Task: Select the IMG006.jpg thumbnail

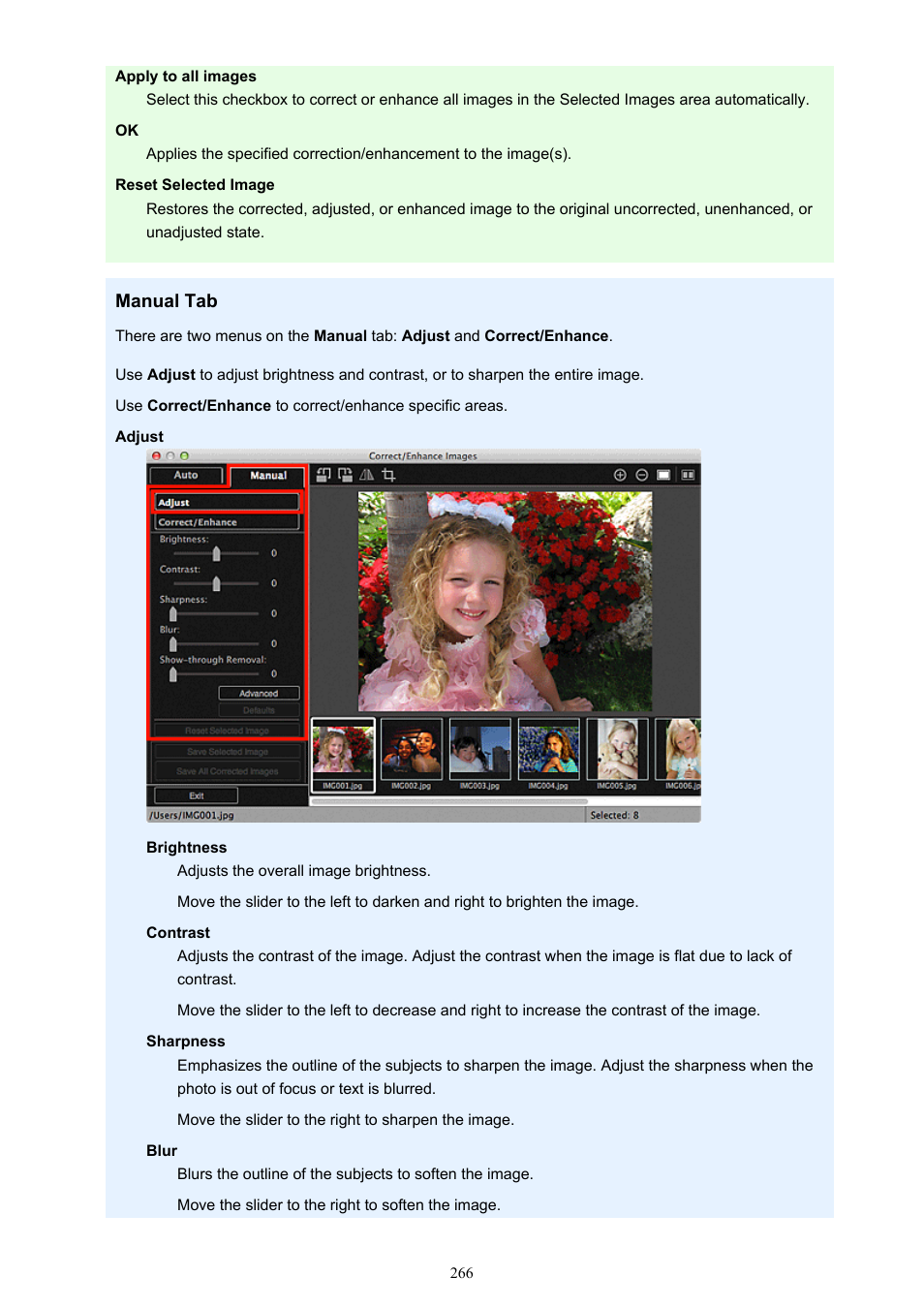Action: point(679,755)
